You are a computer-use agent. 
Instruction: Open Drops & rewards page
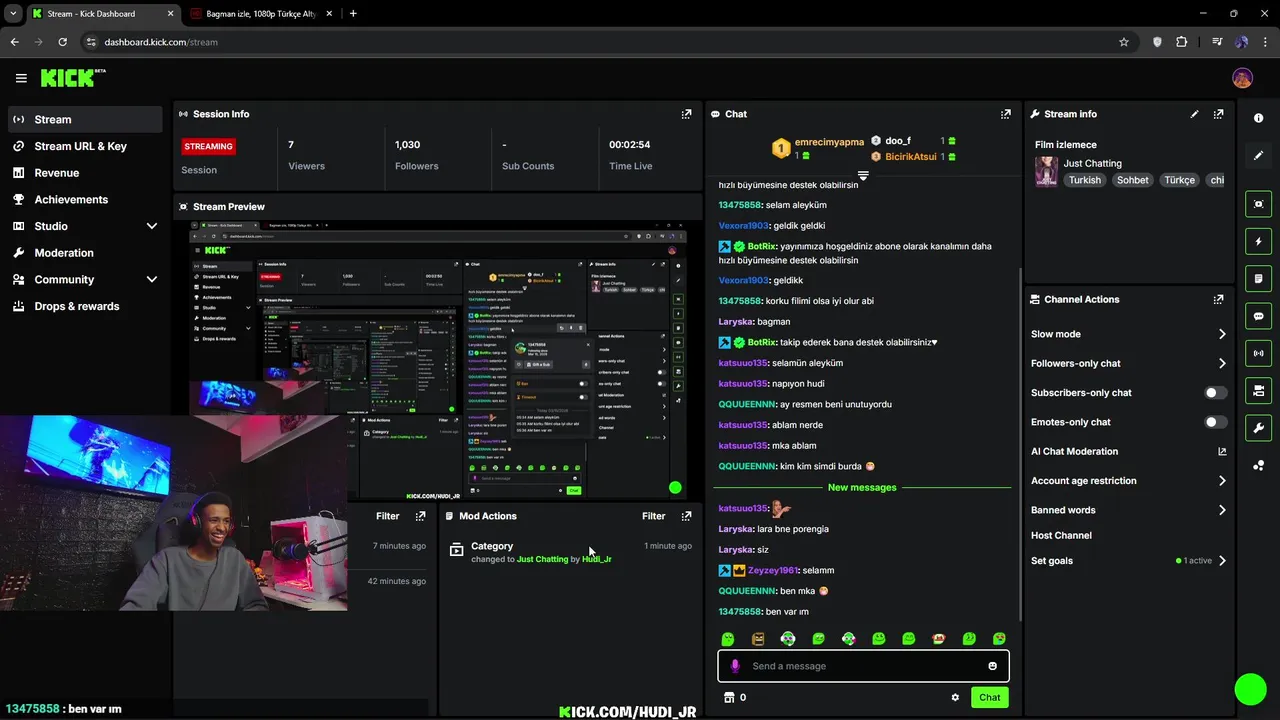(x=85, y=306)
